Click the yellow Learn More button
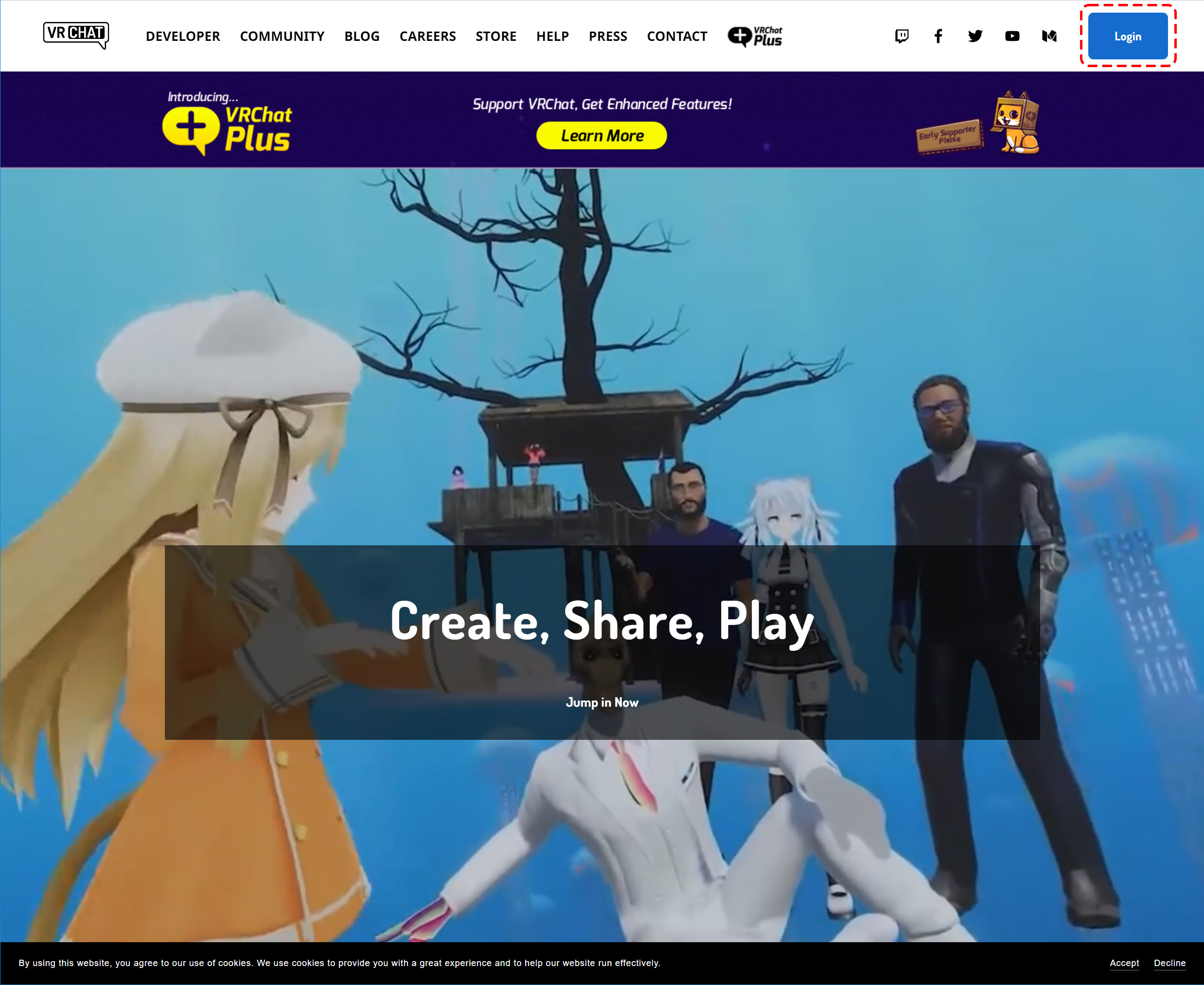Screen dimensions: 1204x985 [x=601, y=136]
